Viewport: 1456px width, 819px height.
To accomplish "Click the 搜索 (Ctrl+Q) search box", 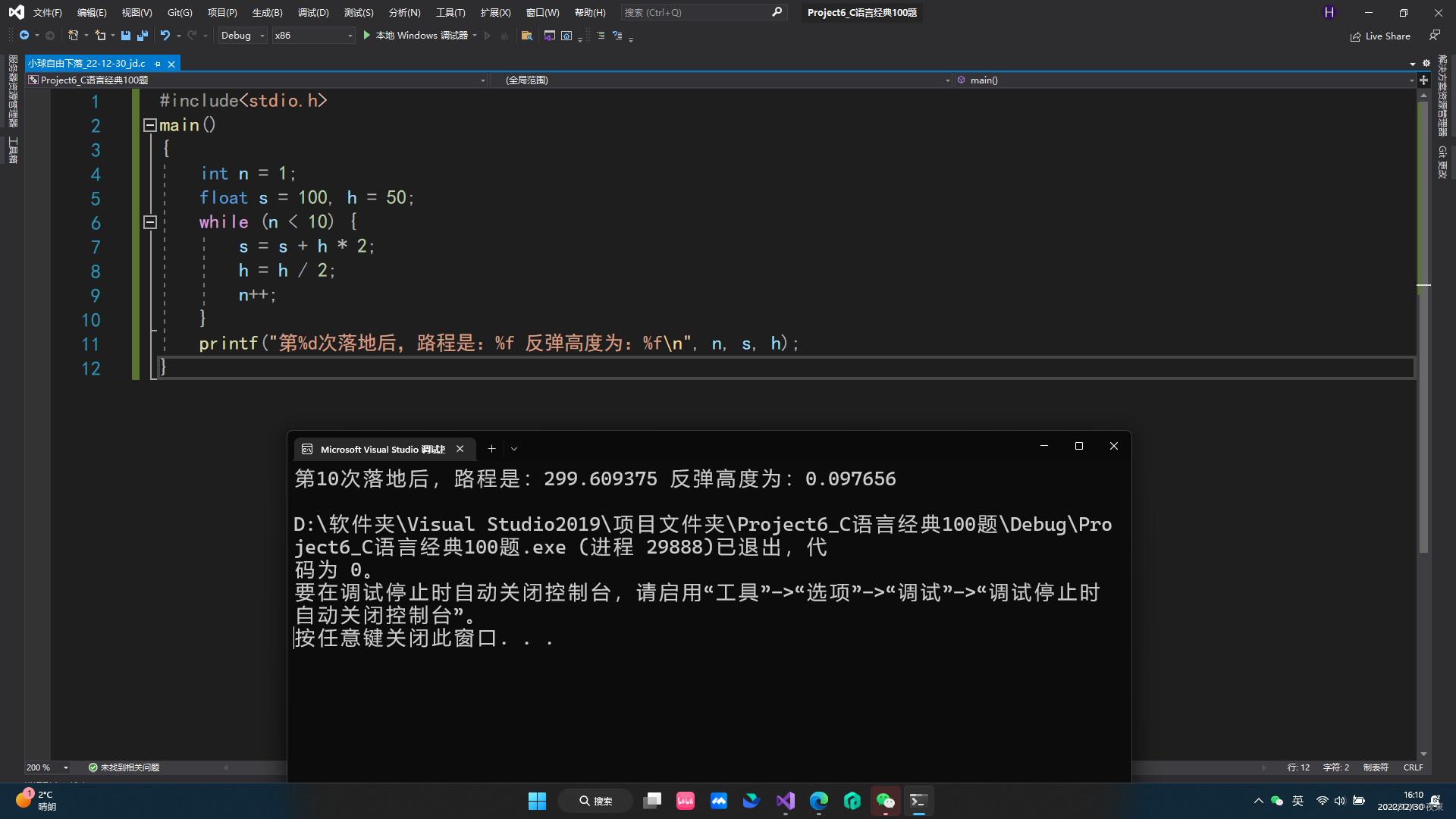I will point(701,12).
